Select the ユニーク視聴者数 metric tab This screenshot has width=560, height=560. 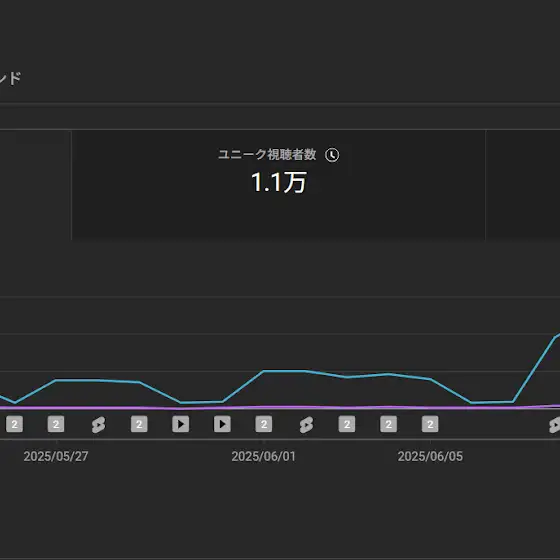point(279,185)
